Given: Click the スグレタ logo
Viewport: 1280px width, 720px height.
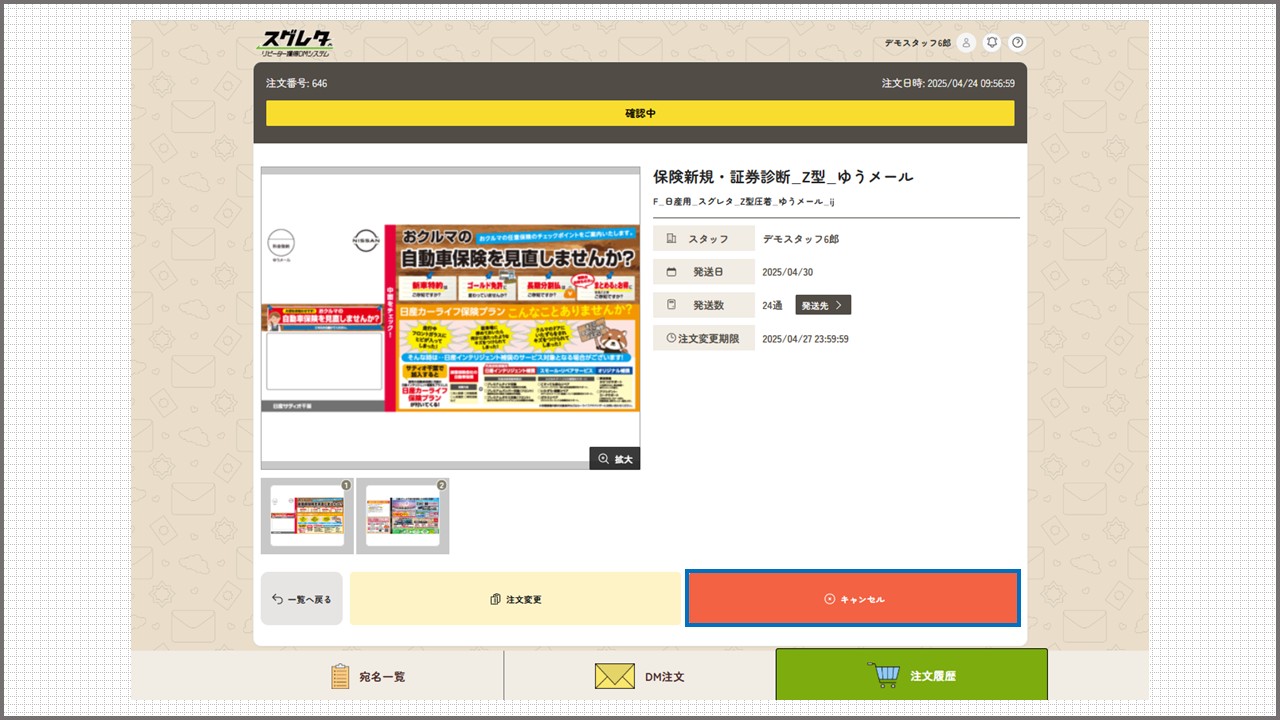Looking at the screenshot, I should tap(297, 44).
